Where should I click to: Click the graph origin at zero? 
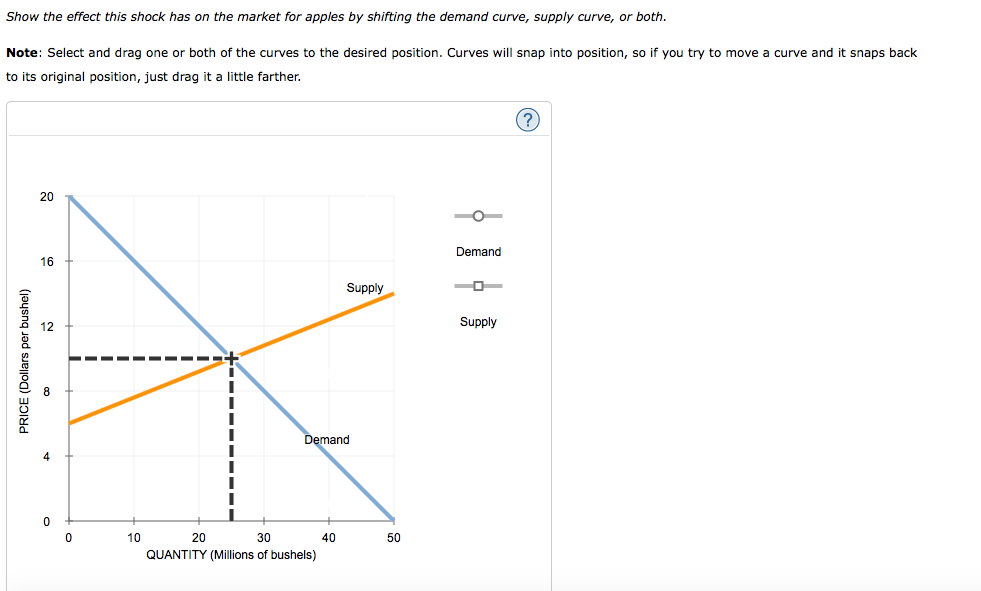67,520
